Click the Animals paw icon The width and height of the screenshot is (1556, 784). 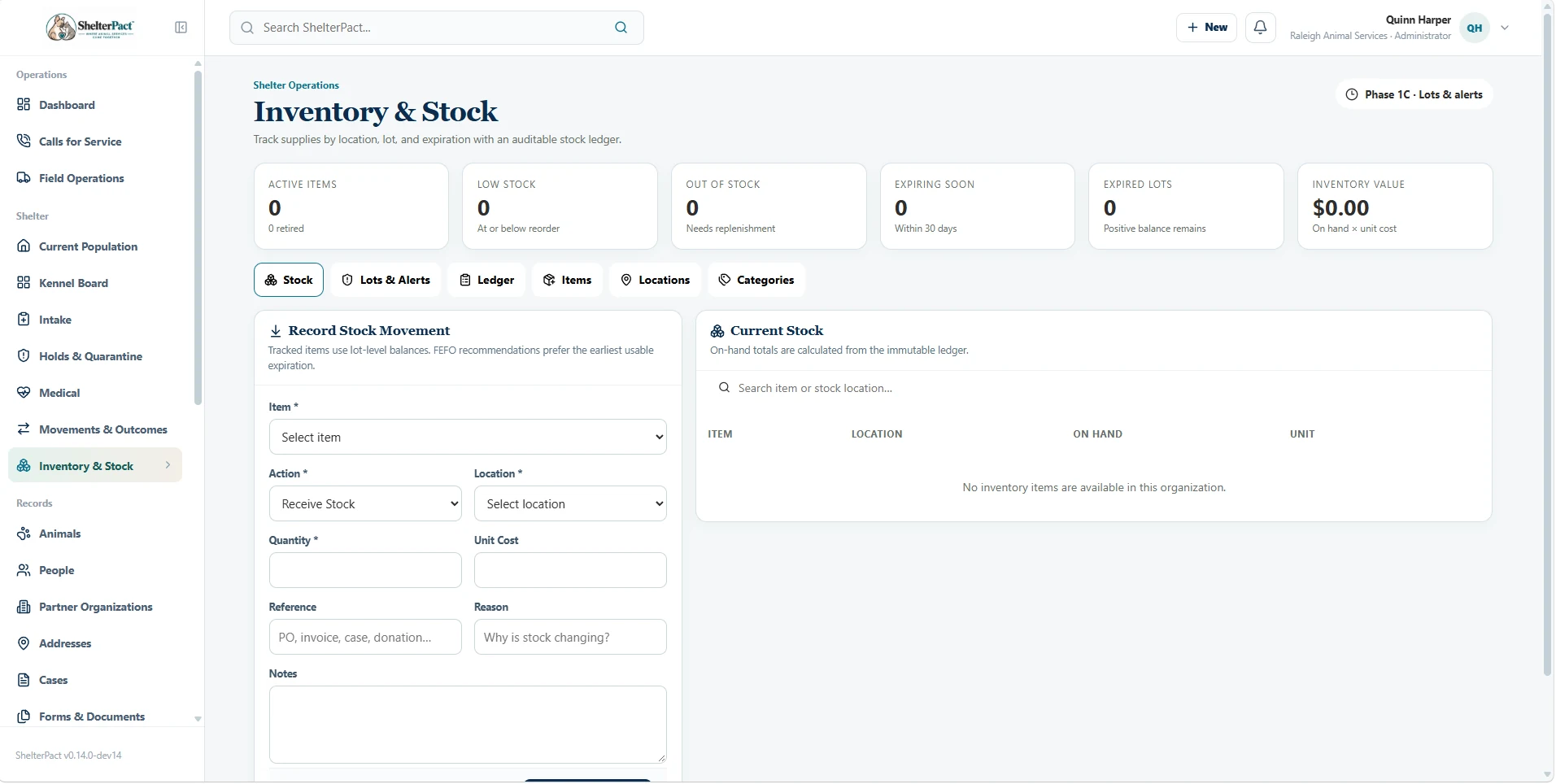point(24,534)
